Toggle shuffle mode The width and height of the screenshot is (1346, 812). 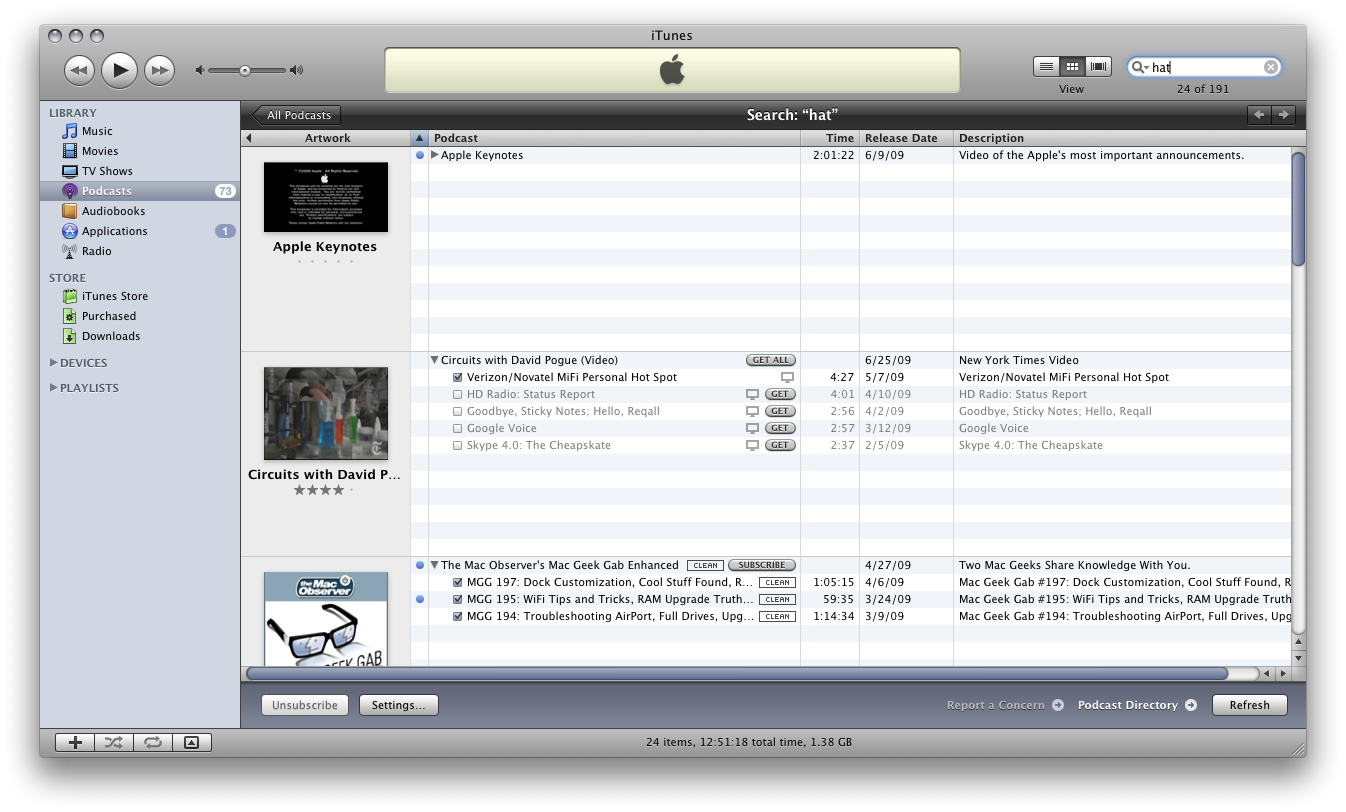point(113,742)
